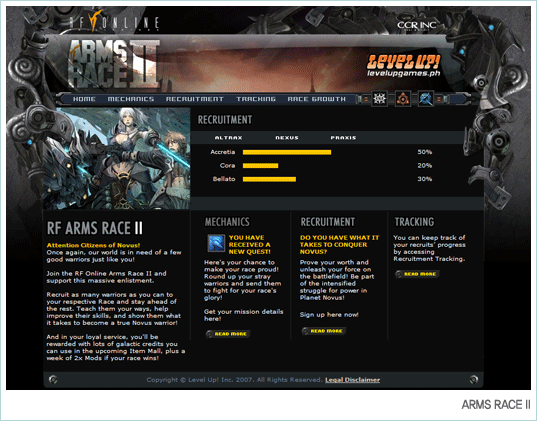Click 'Get your mission details here!' text

click(243, 315)
